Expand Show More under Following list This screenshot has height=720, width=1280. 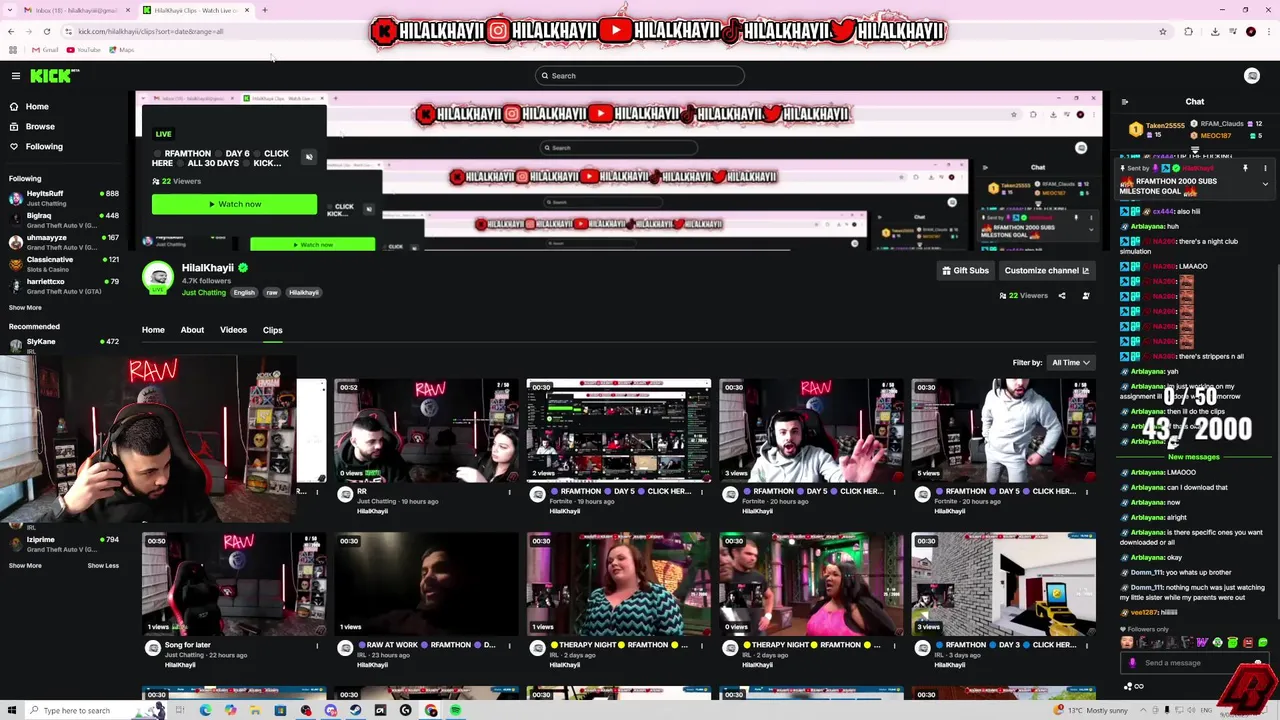coord(25,308)
